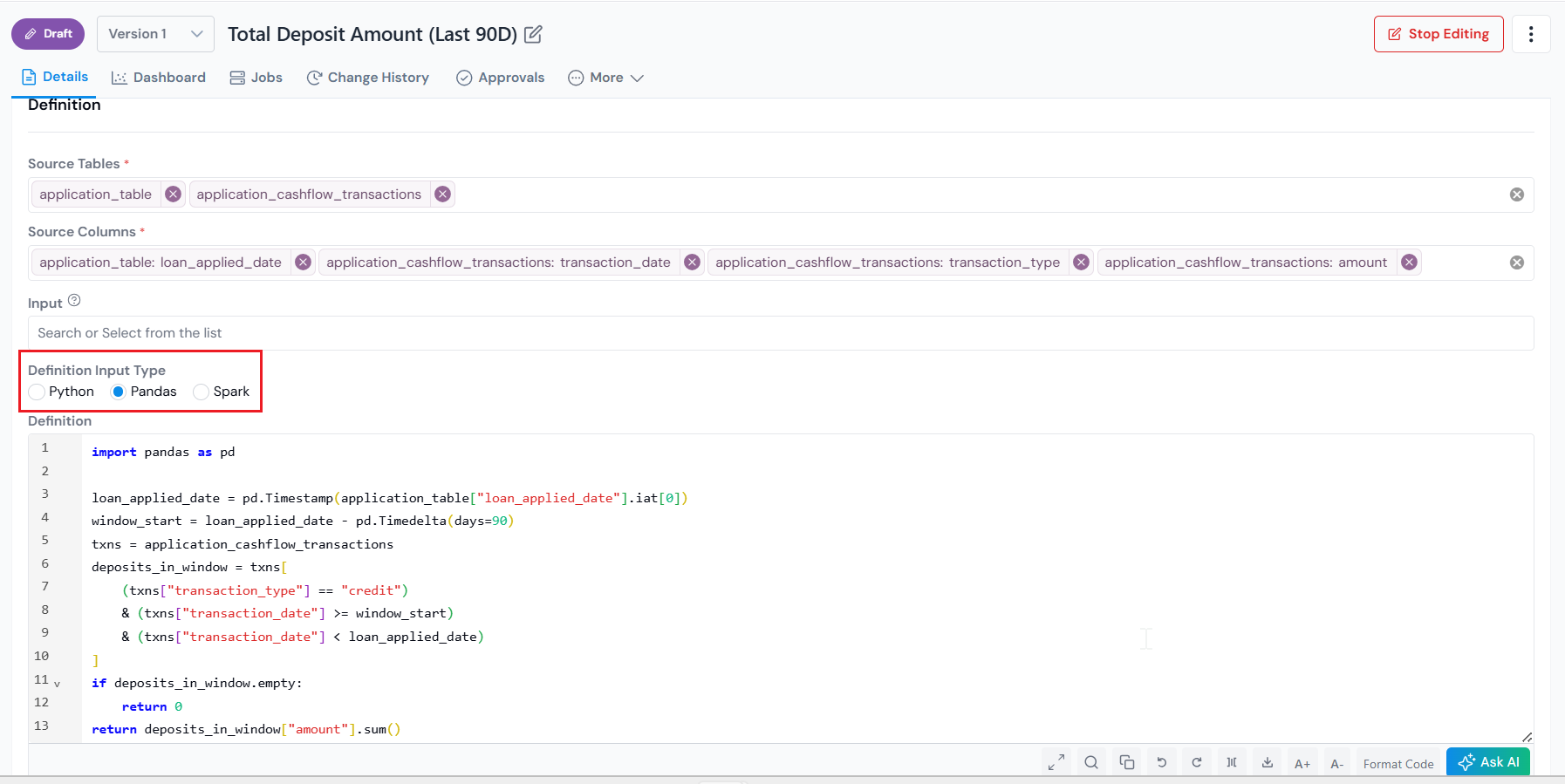Click the 'return 0' code line
The image size is (1565, 784).
(152, 706)
